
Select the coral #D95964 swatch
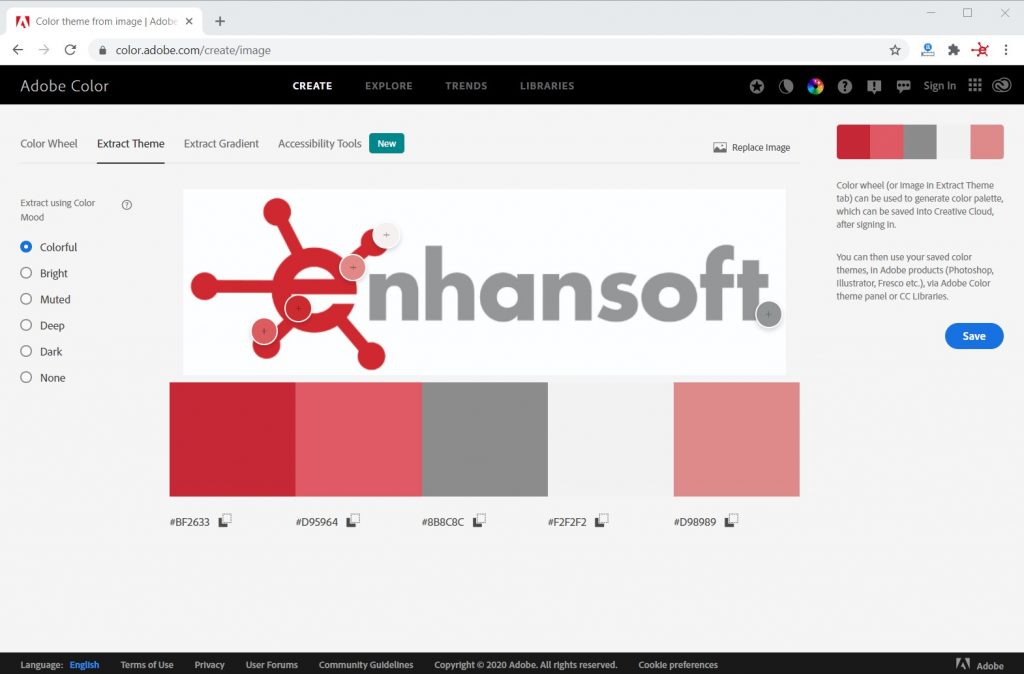[x=359, y=440]
